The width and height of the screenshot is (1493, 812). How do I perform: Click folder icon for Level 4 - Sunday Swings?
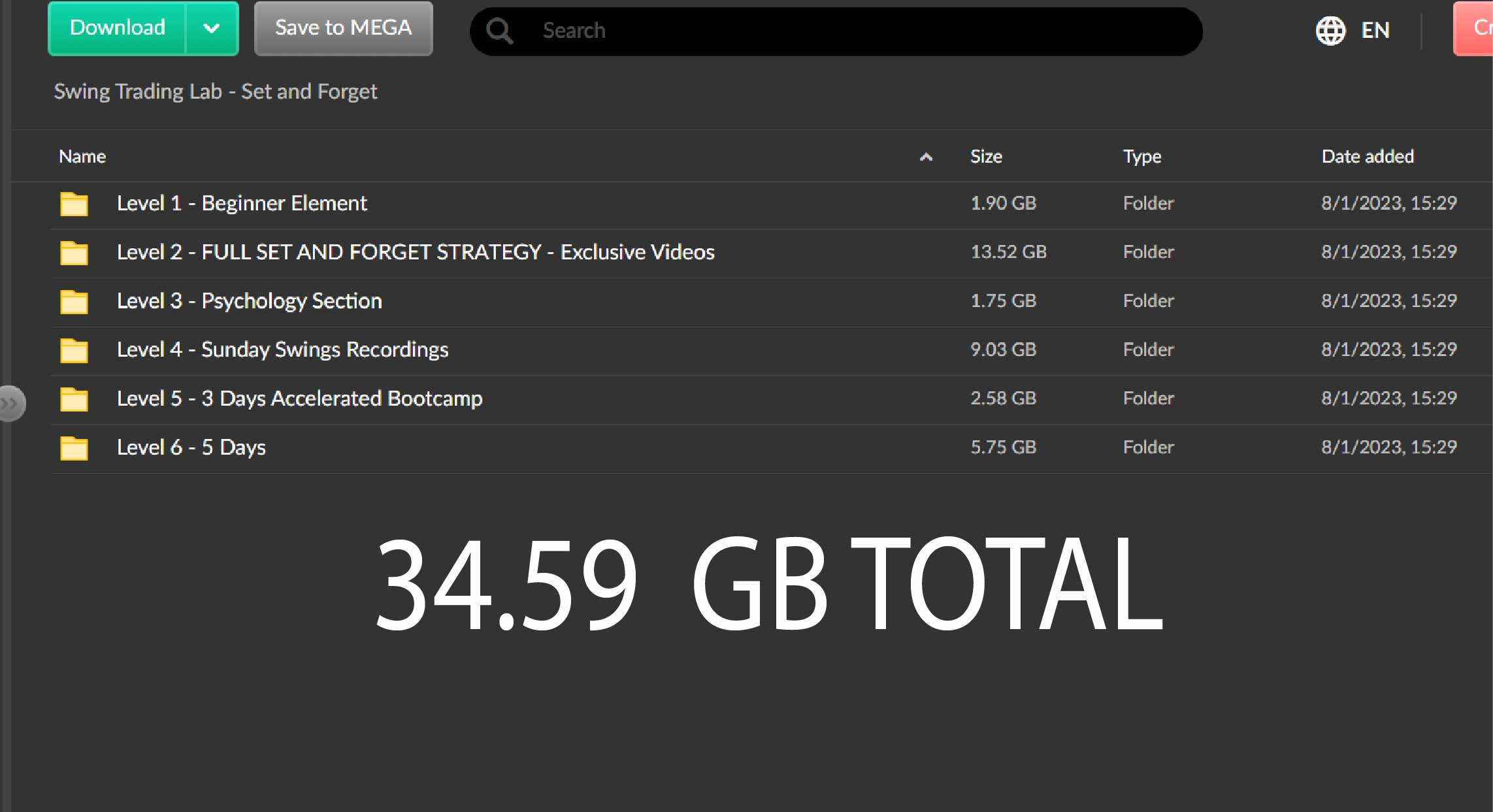click(x=74, y=350)
